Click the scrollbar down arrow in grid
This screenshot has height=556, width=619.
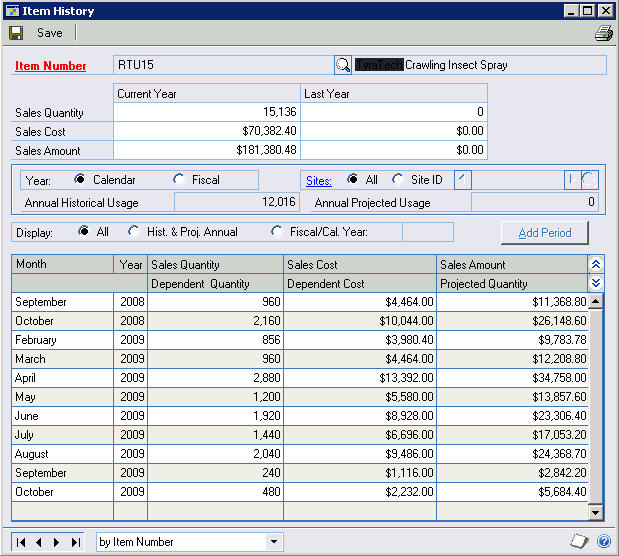(x=595, y=513)
